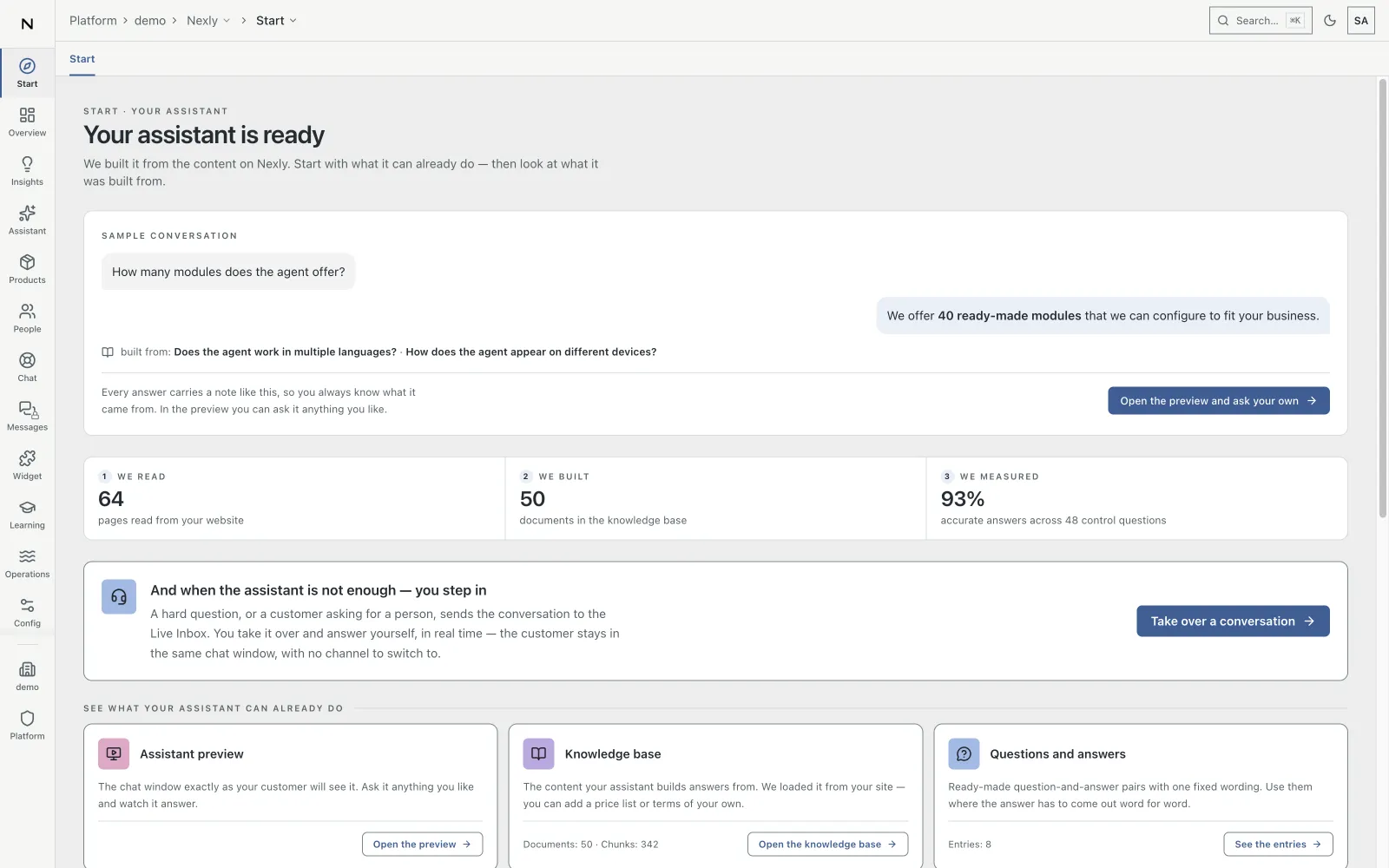Click the '93%' accuracy value
Image resolution: width=1389 pixels, height=868 pixels.
point(963,499)
